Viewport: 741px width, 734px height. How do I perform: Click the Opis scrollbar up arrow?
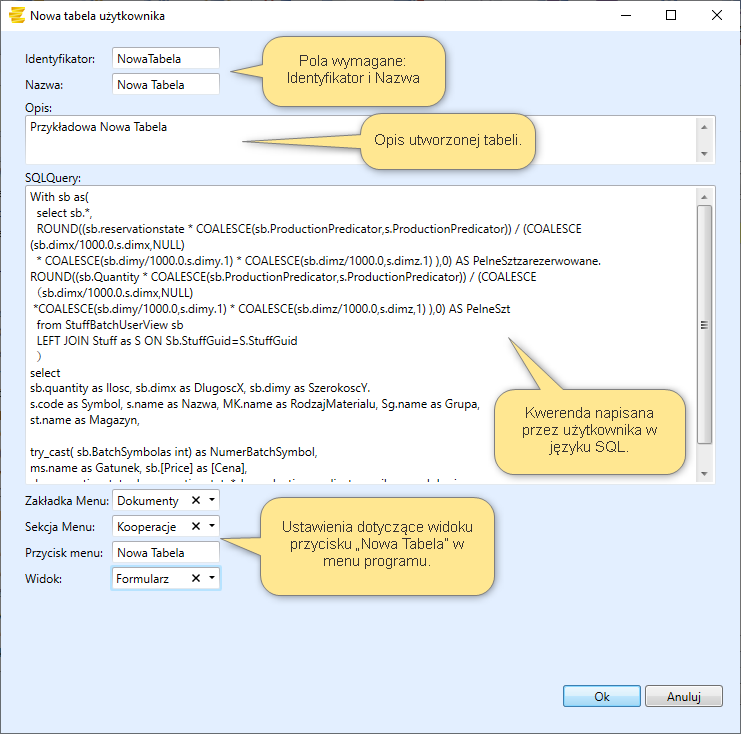(x=705, y=126)
